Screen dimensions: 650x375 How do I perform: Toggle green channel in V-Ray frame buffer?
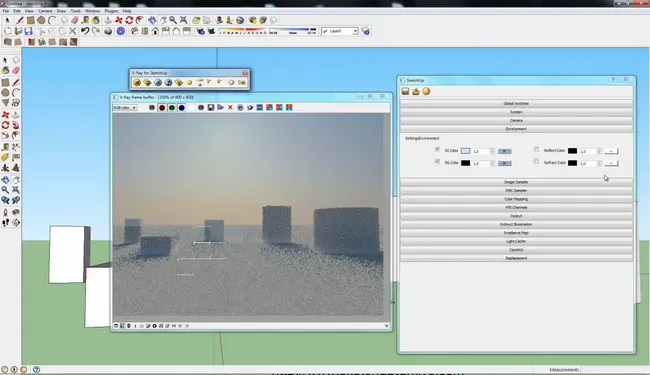[172, 108]
